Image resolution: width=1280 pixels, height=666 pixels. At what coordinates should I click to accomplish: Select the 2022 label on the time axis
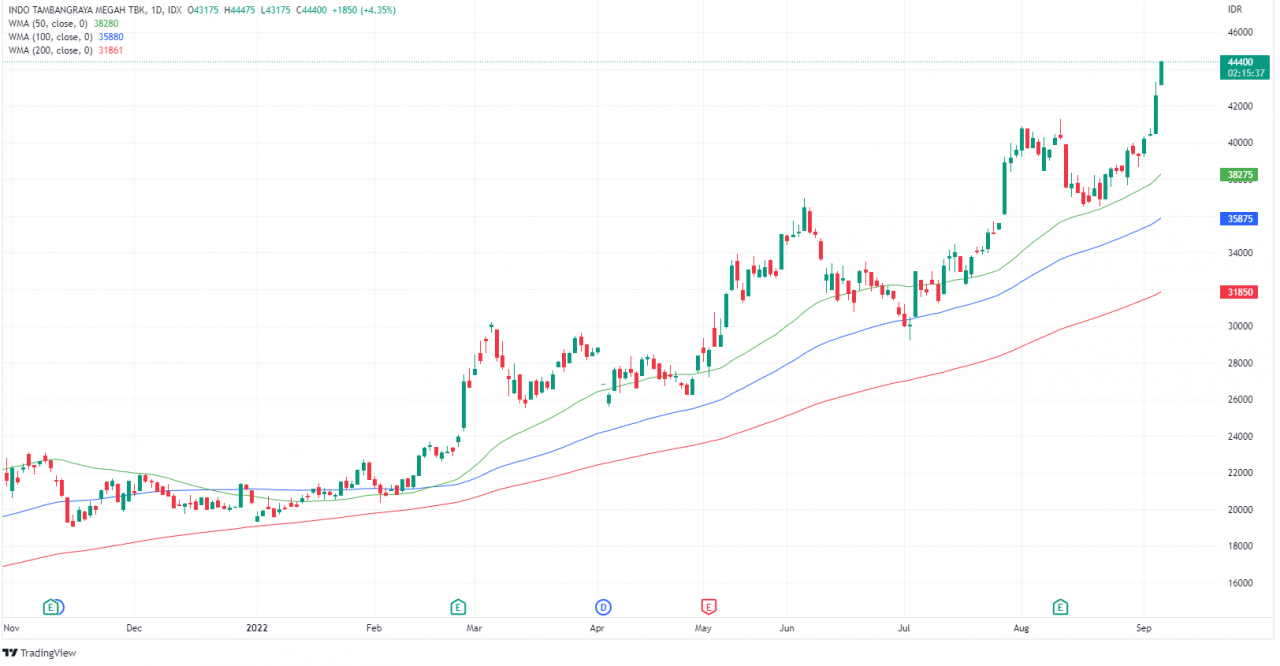point(257,628)
